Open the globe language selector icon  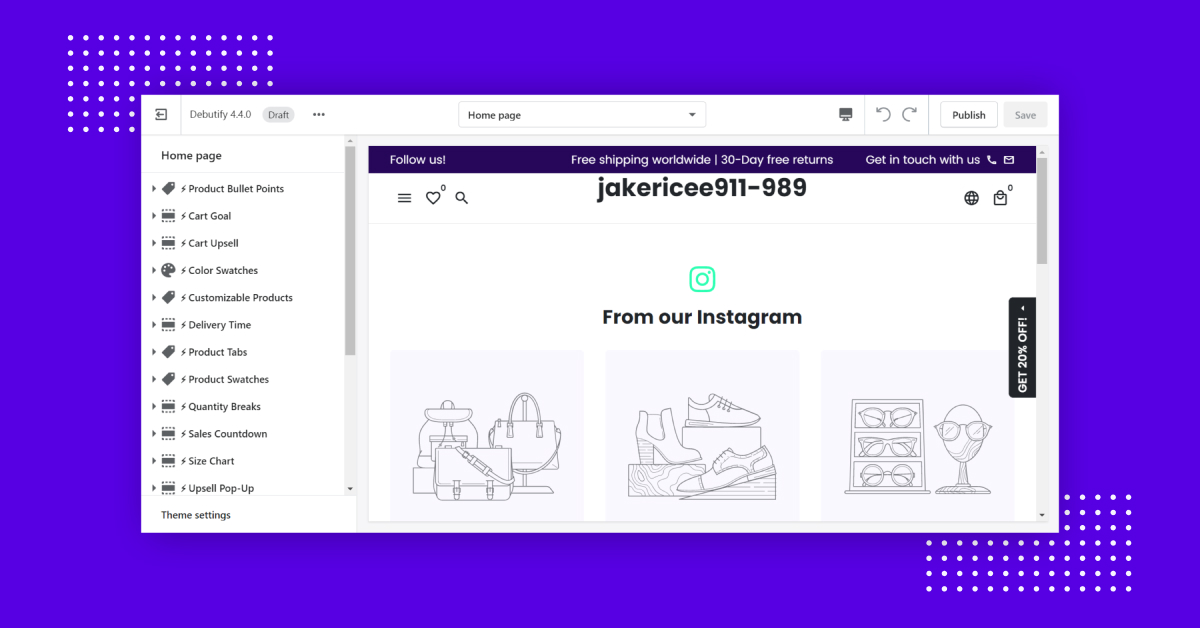[x=971, y=198]
